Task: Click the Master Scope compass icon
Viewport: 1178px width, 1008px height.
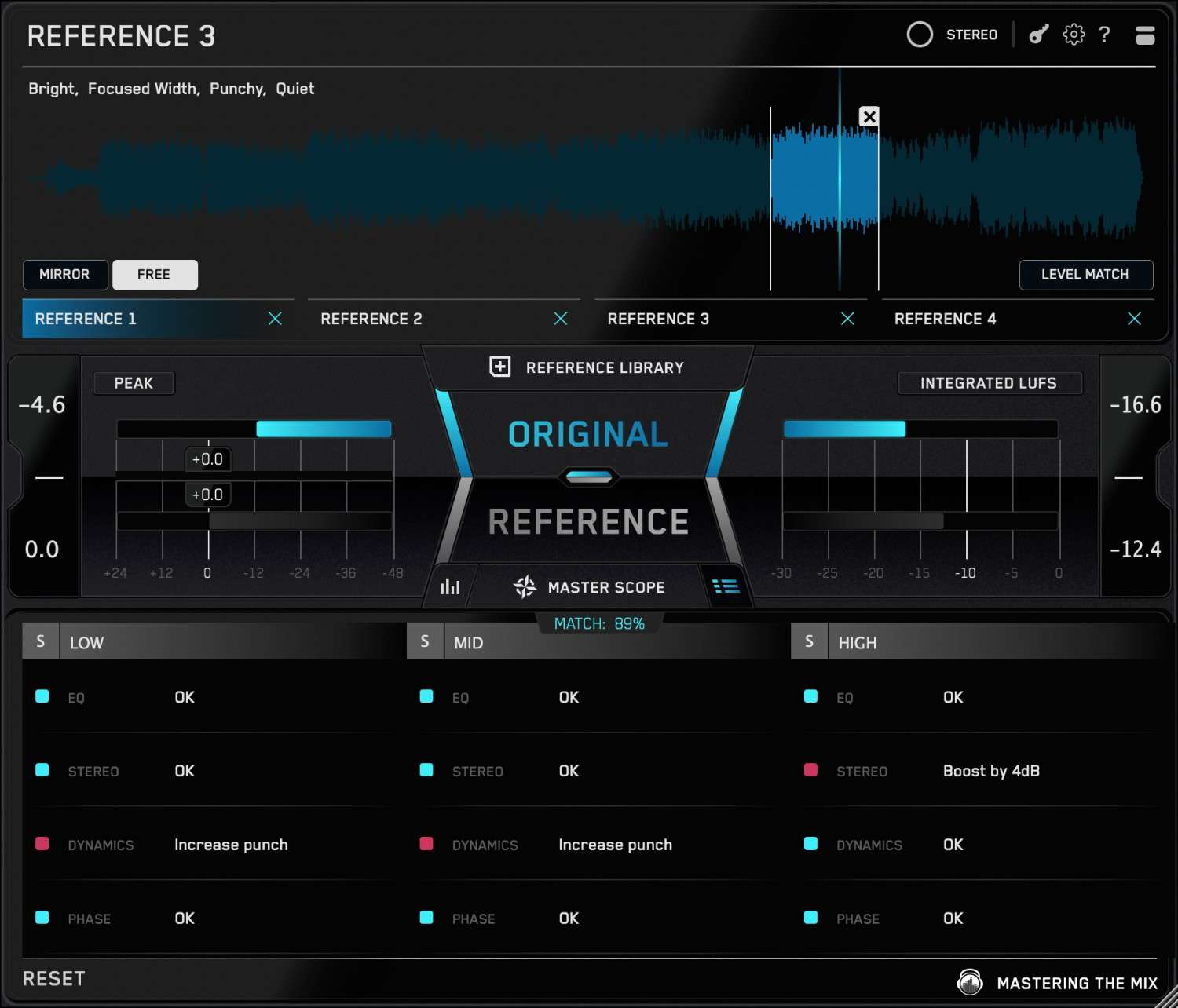Action: click(525, 586)
